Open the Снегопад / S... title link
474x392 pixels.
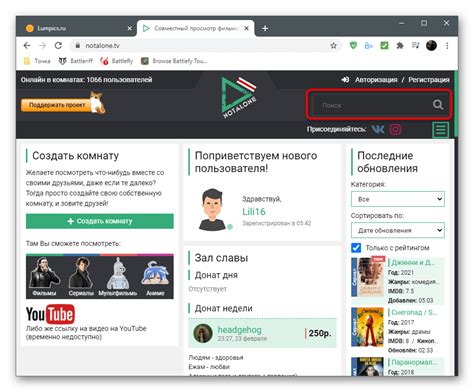click(414, 312)
